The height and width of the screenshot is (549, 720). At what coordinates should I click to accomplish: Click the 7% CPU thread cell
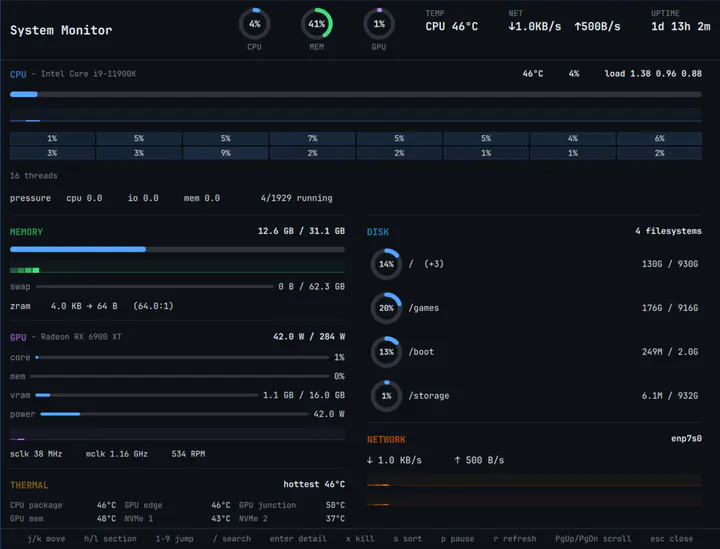312,138
